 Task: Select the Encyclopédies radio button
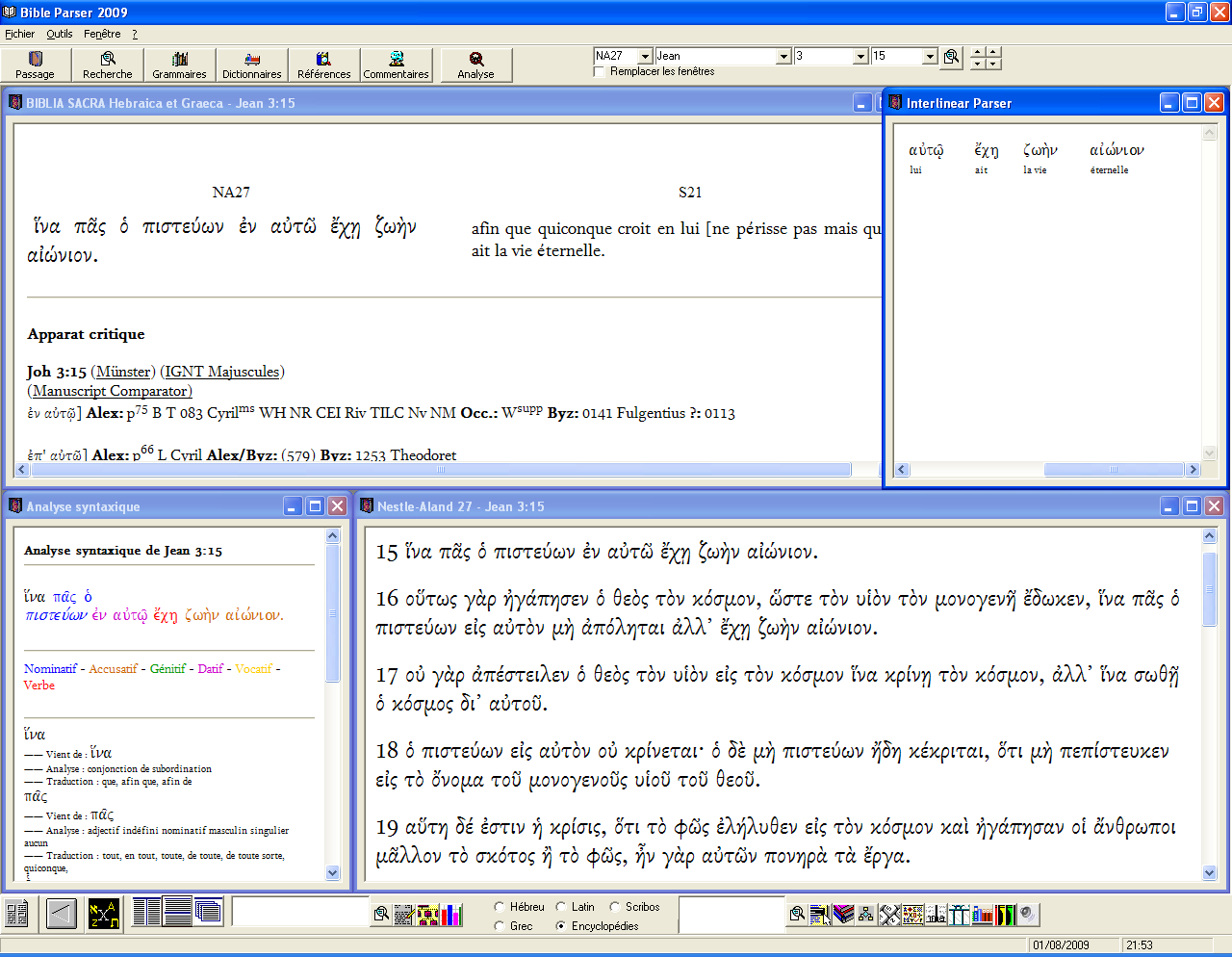point(560,926)
